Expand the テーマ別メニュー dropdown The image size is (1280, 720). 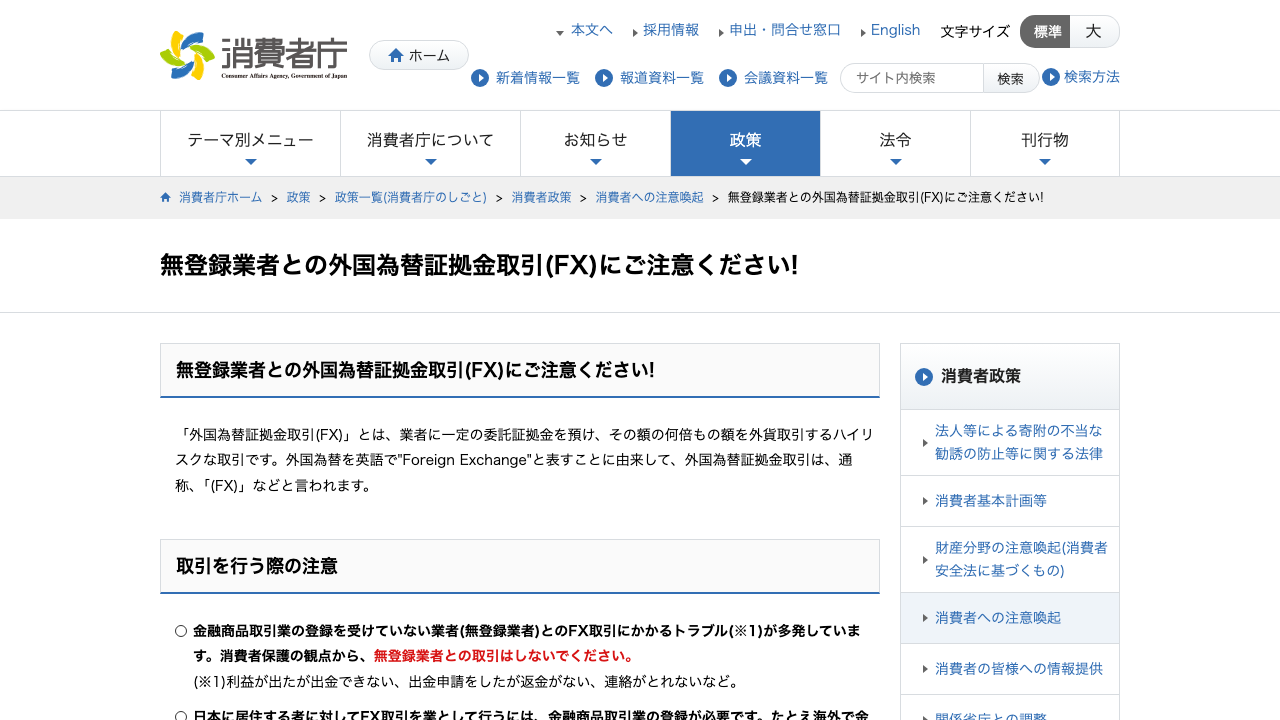tap(250, 144)
